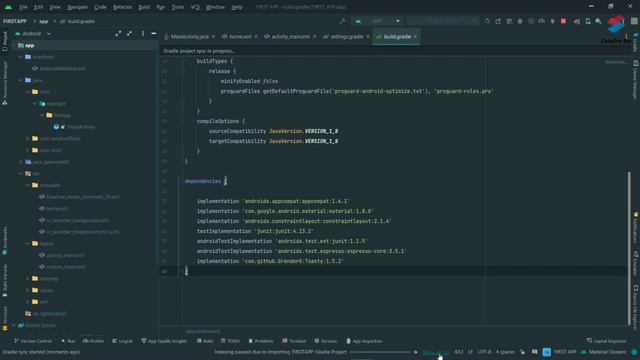The width and height of the screenshot is (640, 360).
Task: Collapse the layout folder
Action: (x=28, y=243)
